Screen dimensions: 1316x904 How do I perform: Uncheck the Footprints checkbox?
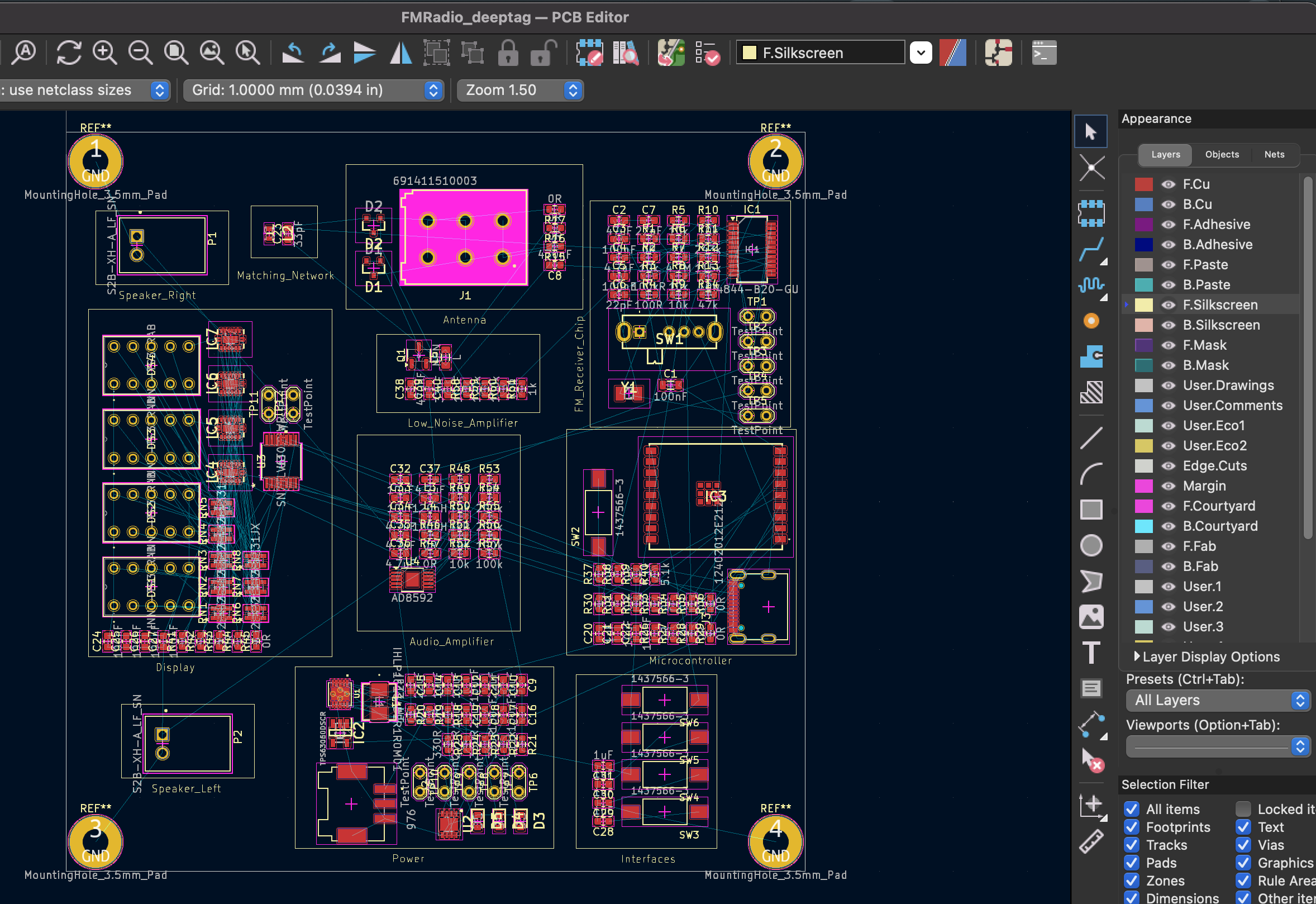click(1132, 827)
